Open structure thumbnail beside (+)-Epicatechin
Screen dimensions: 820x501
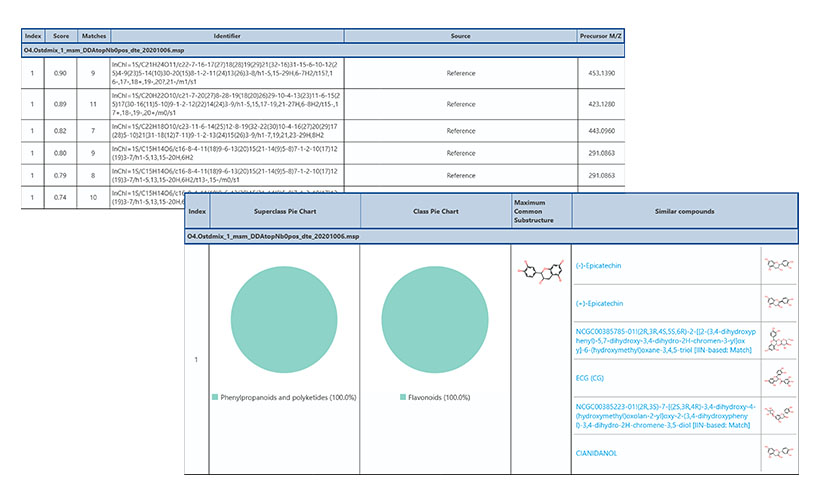(x=777, y=302)
